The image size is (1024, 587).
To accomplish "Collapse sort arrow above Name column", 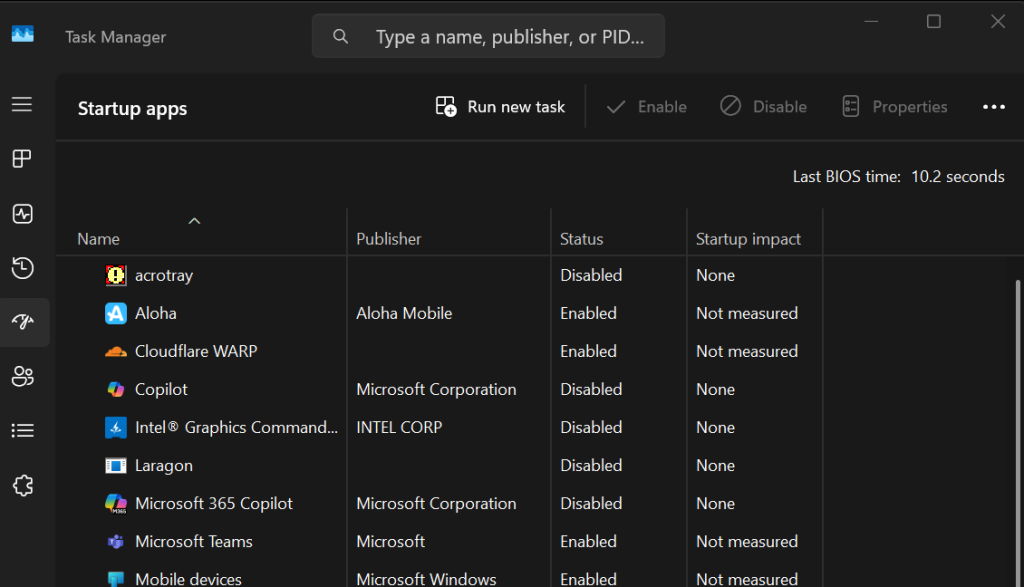I will tap(195, 221).
